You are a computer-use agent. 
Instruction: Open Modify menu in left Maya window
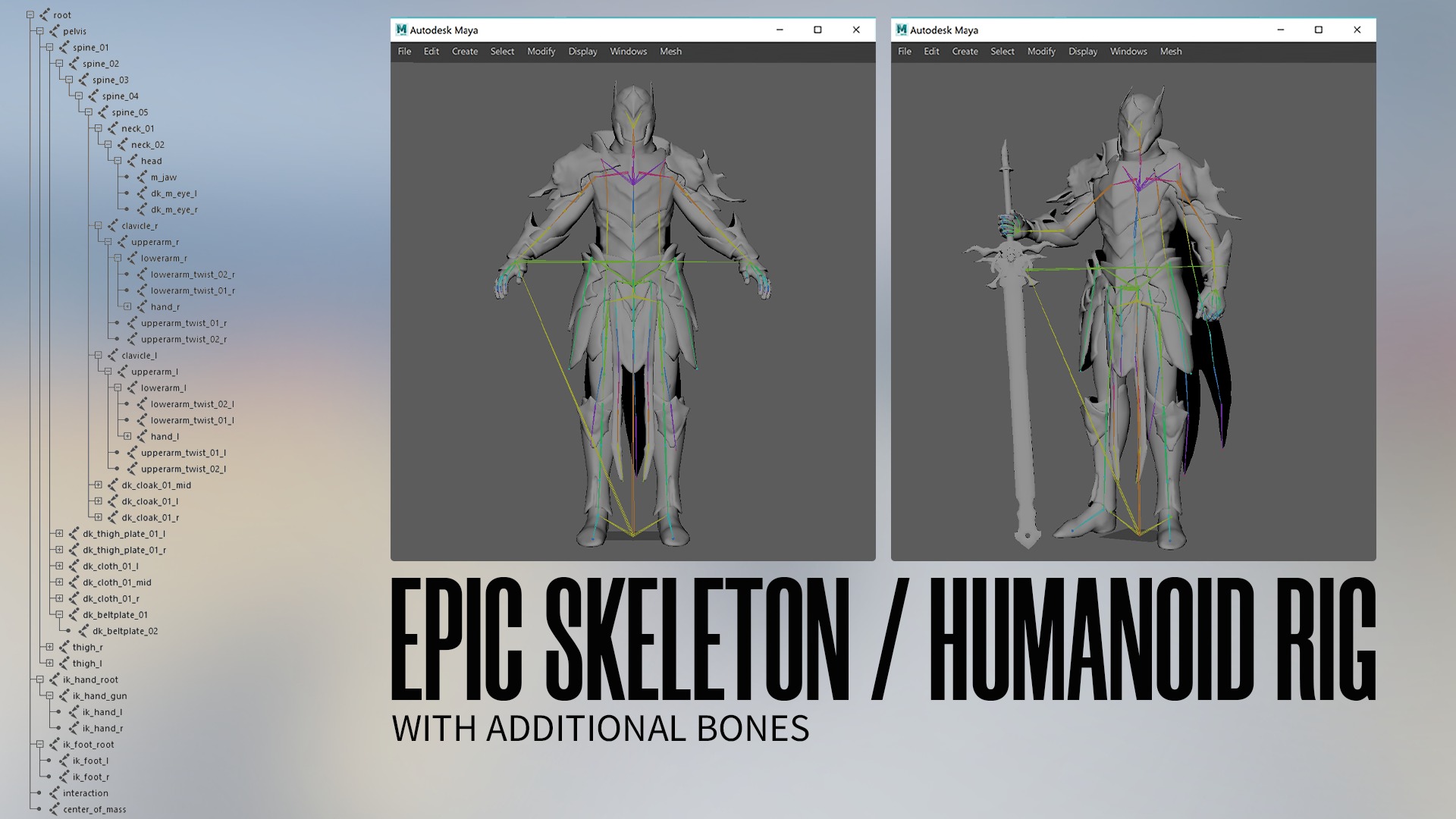tap(541, 52)
